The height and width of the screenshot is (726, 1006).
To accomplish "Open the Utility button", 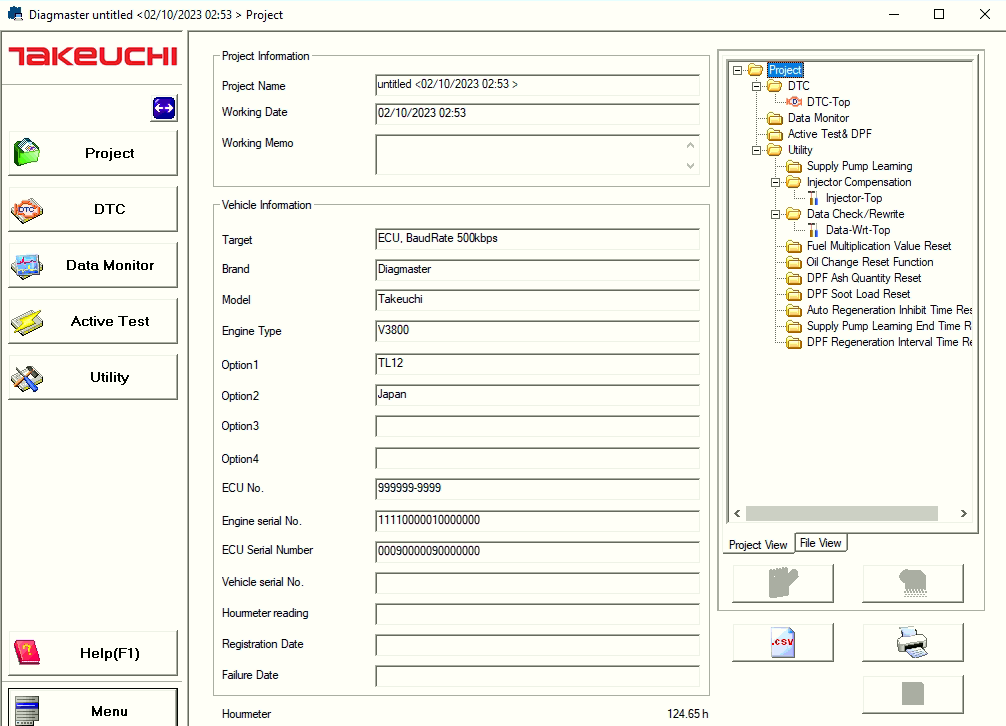I will tap(93, 377).
